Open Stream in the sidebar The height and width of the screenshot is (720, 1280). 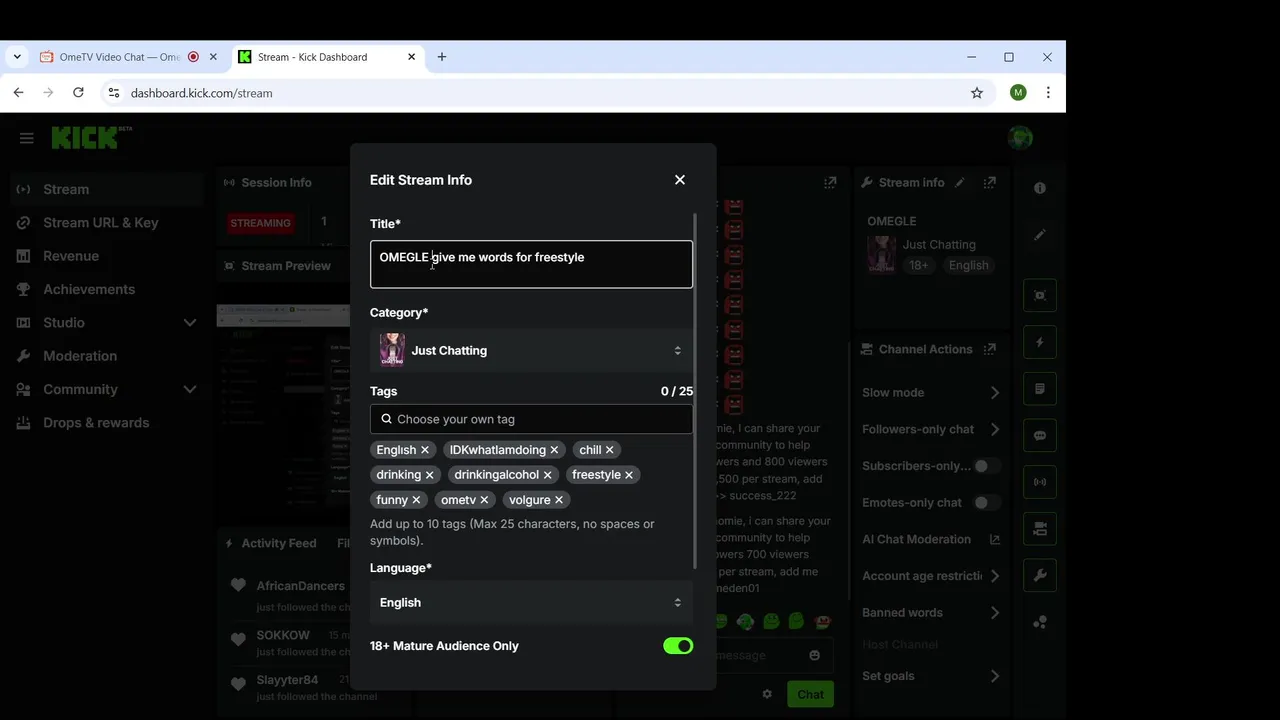pos(108,189)
